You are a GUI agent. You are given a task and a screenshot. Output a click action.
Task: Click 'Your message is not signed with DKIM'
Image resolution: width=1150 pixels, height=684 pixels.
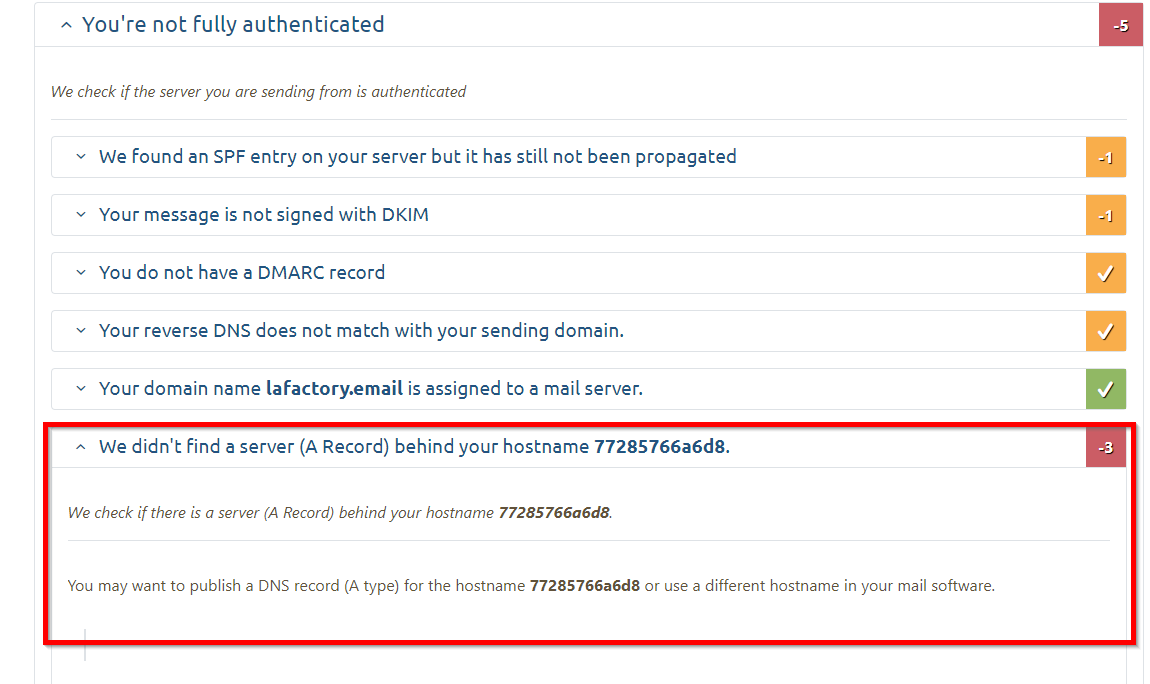263,215
